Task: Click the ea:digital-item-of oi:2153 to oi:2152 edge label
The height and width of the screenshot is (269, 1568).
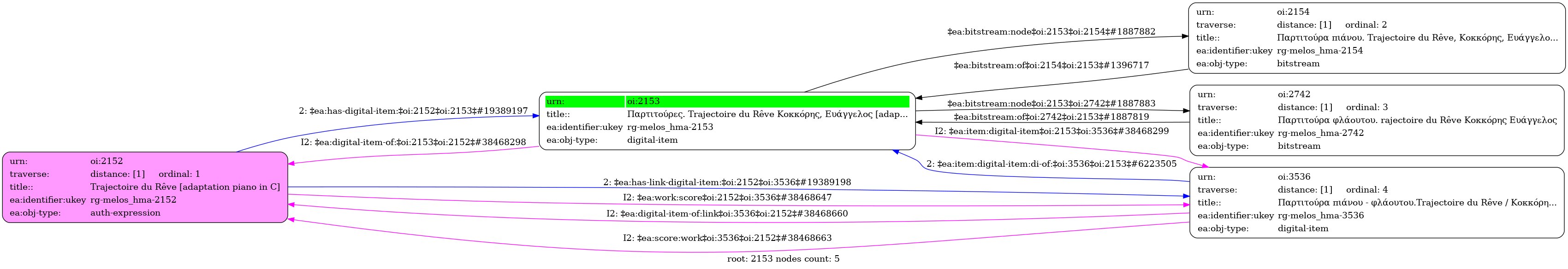Action: [413, 142]
